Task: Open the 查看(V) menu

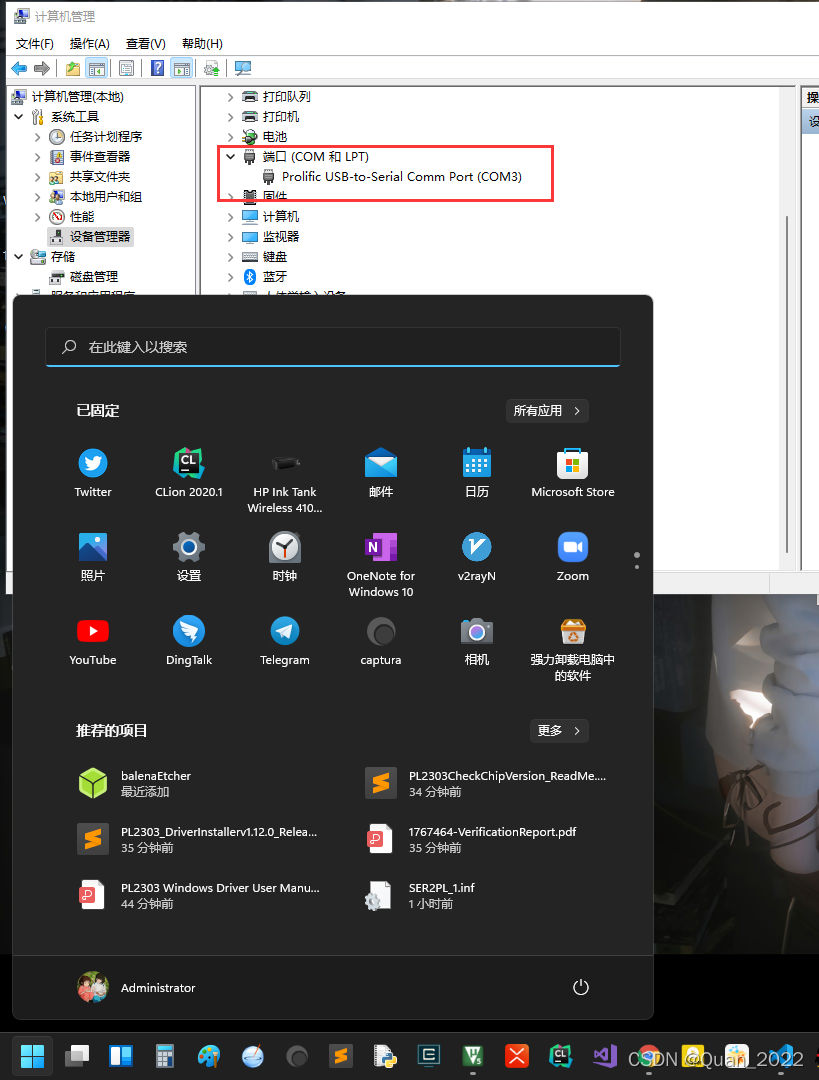Action: tap(145, 43)
